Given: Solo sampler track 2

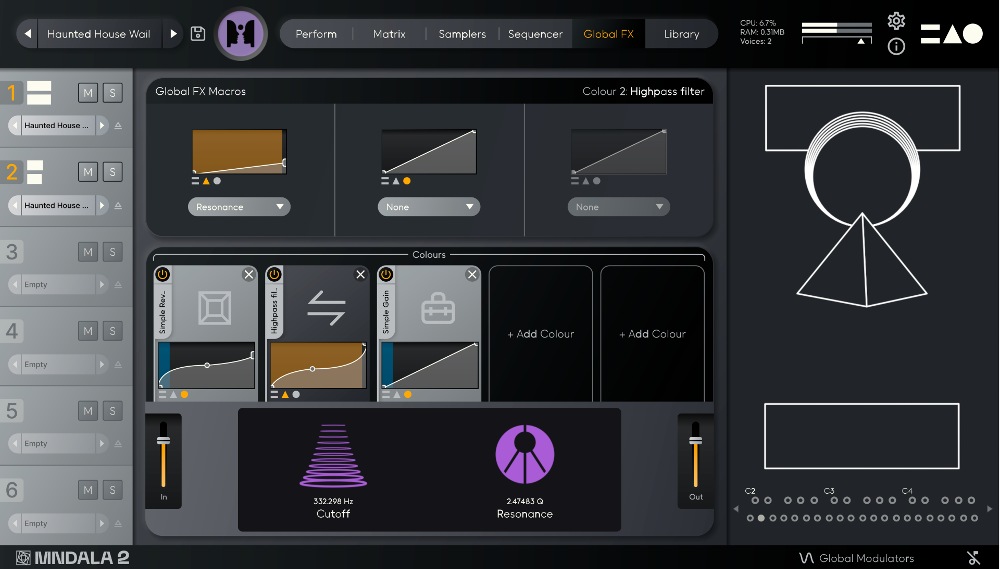Looking at the screenshot, I should (112, 172).
